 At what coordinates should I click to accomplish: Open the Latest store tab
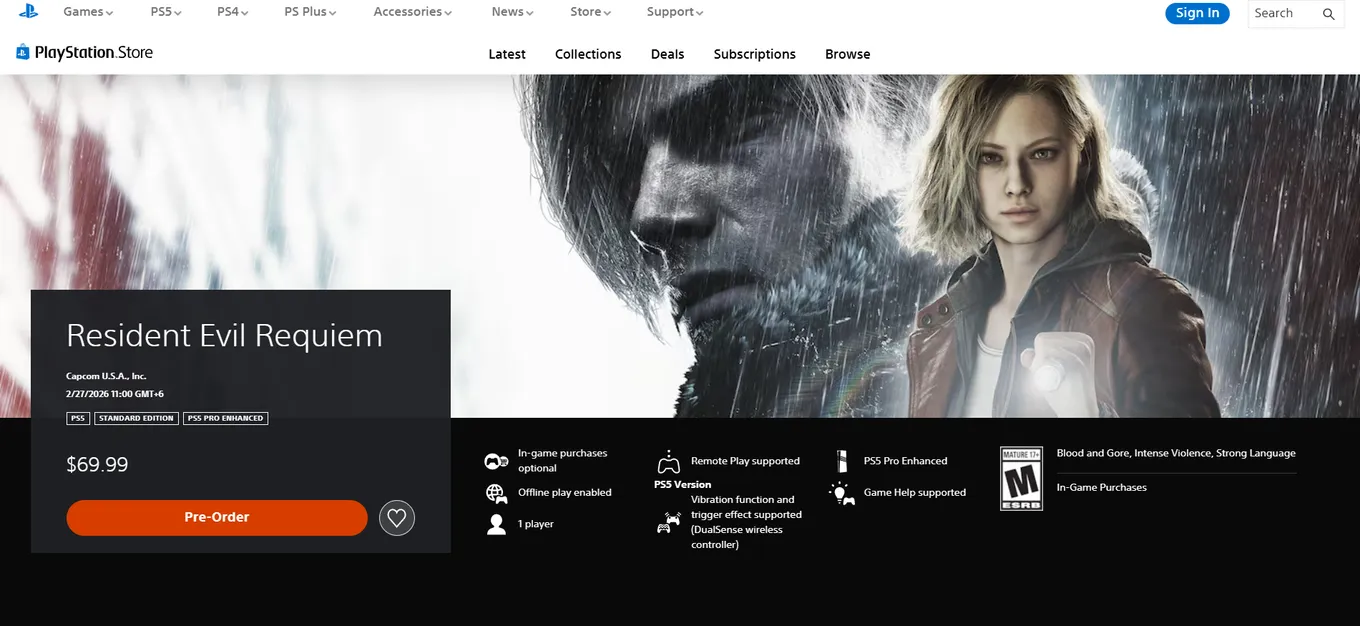(x=507, y=54)
